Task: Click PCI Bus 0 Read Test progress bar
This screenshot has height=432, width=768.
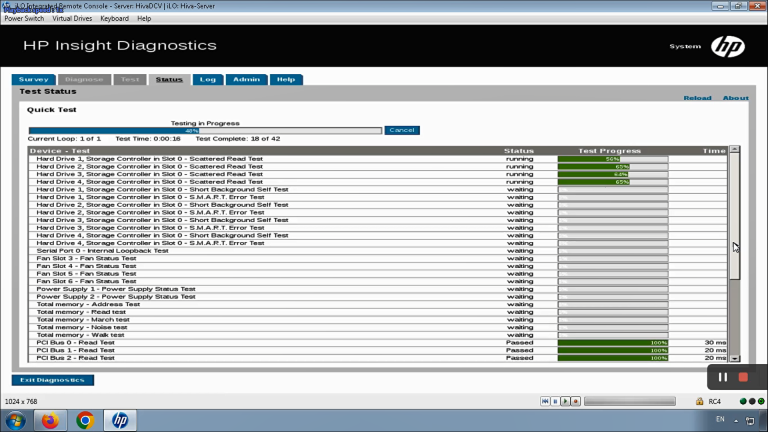Action: [x=613, y=343]
